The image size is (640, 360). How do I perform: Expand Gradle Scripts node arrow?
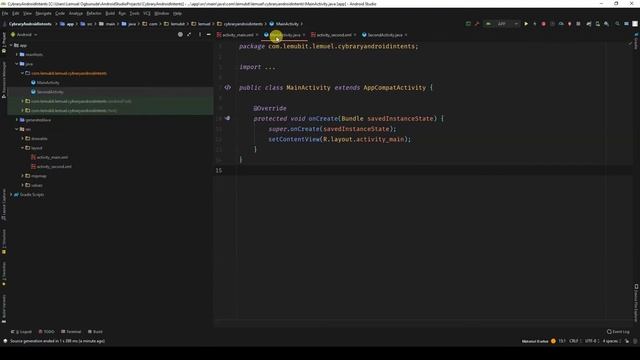[11, 194]
